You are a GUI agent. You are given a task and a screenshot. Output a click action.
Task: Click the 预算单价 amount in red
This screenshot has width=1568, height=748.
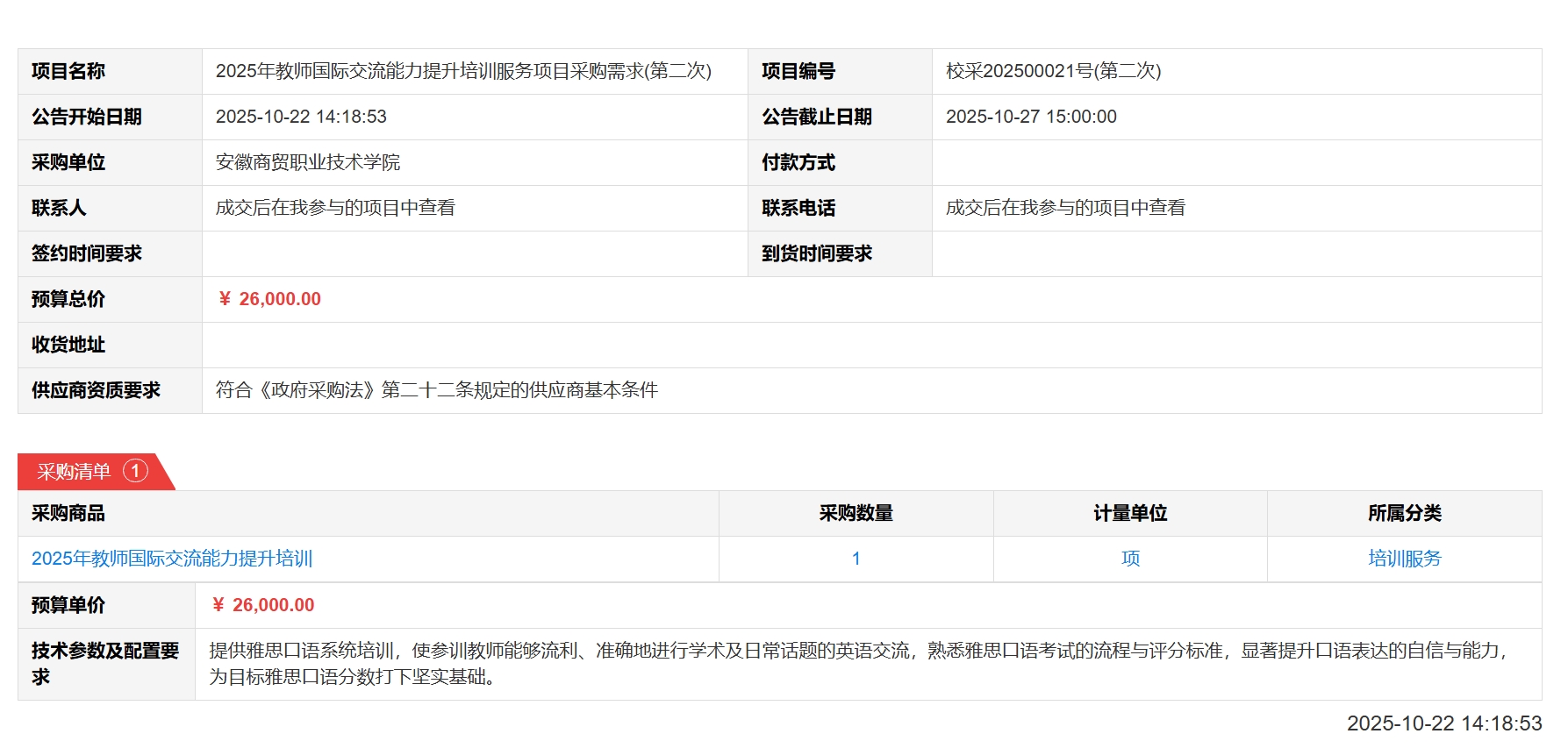click(x=263, y=605)
